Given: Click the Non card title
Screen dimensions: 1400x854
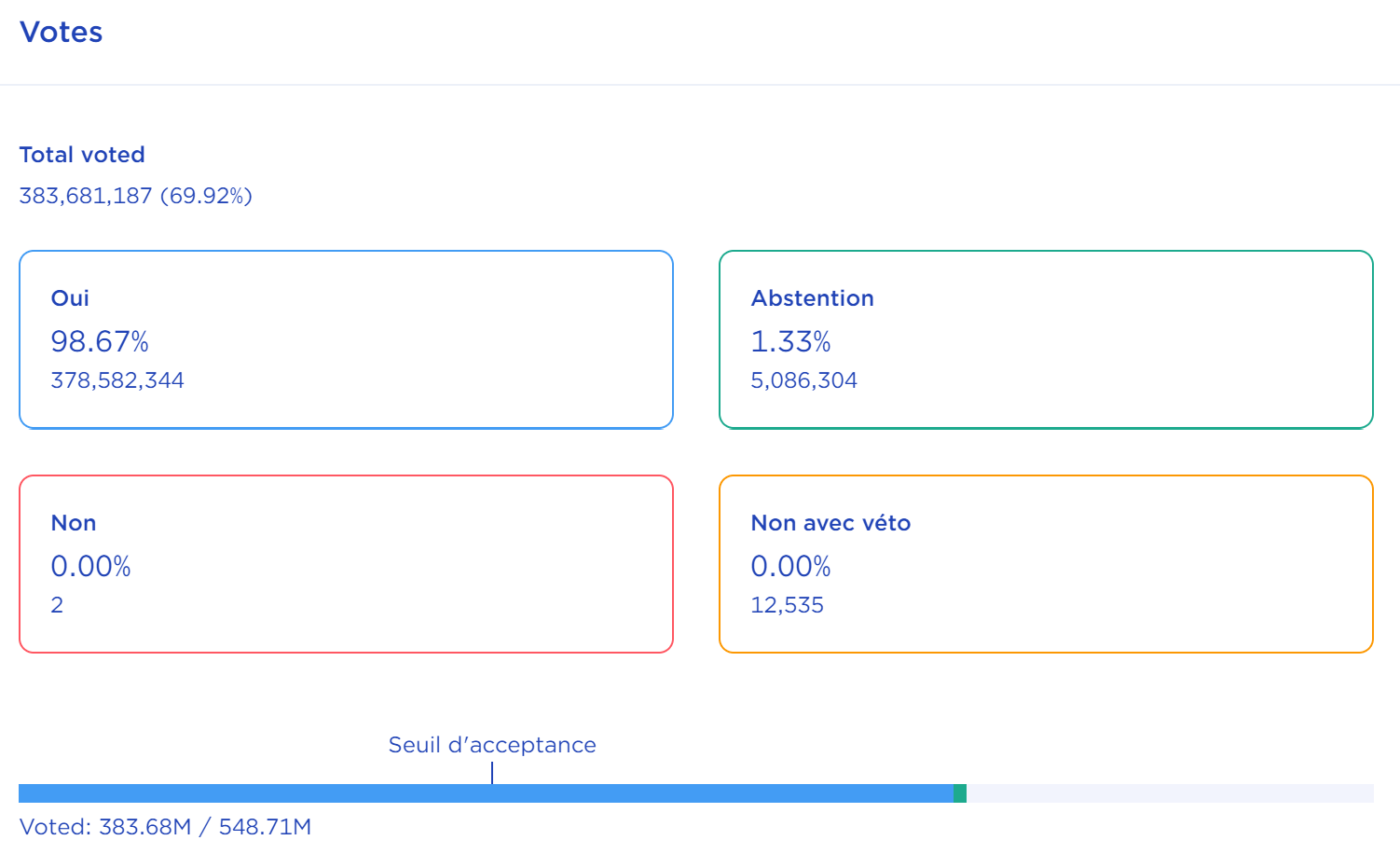Looking at the screenshot, I should [x=74, y=523].
